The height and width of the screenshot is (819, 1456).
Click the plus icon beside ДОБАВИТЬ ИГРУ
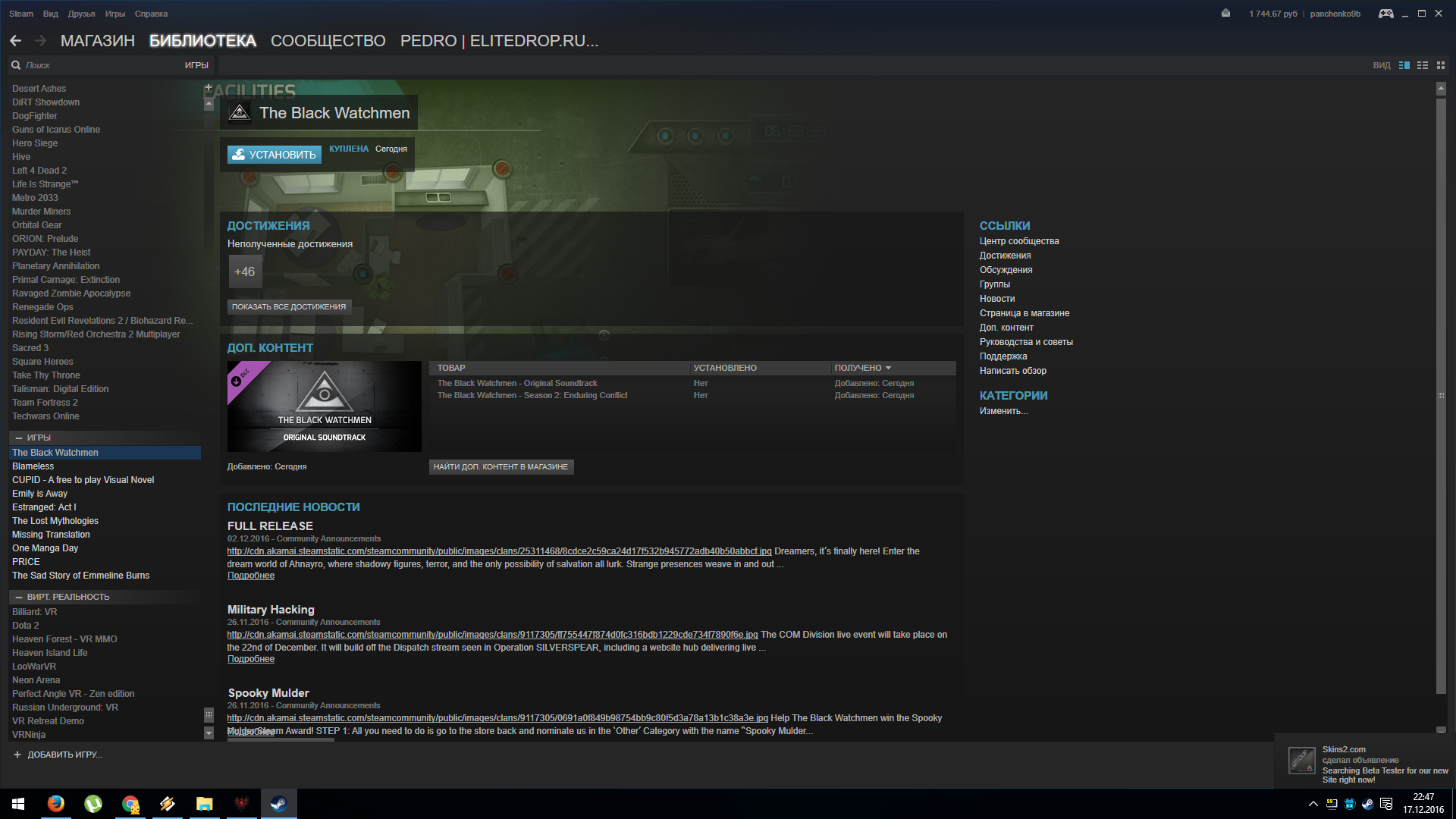click(17, 755)
